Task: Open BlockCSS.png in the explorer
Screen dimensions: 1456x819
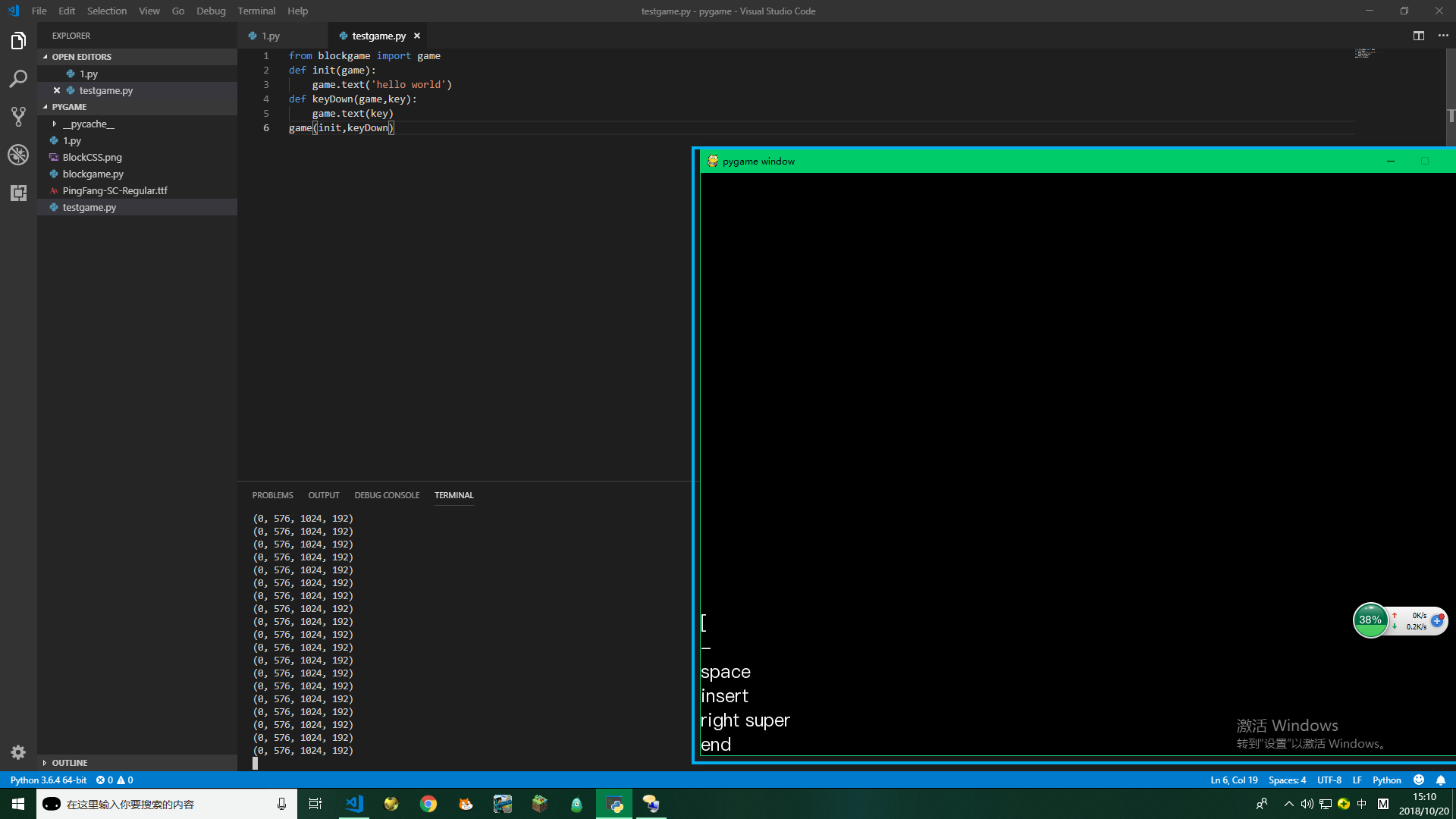Action: click(x=137, y=157)
